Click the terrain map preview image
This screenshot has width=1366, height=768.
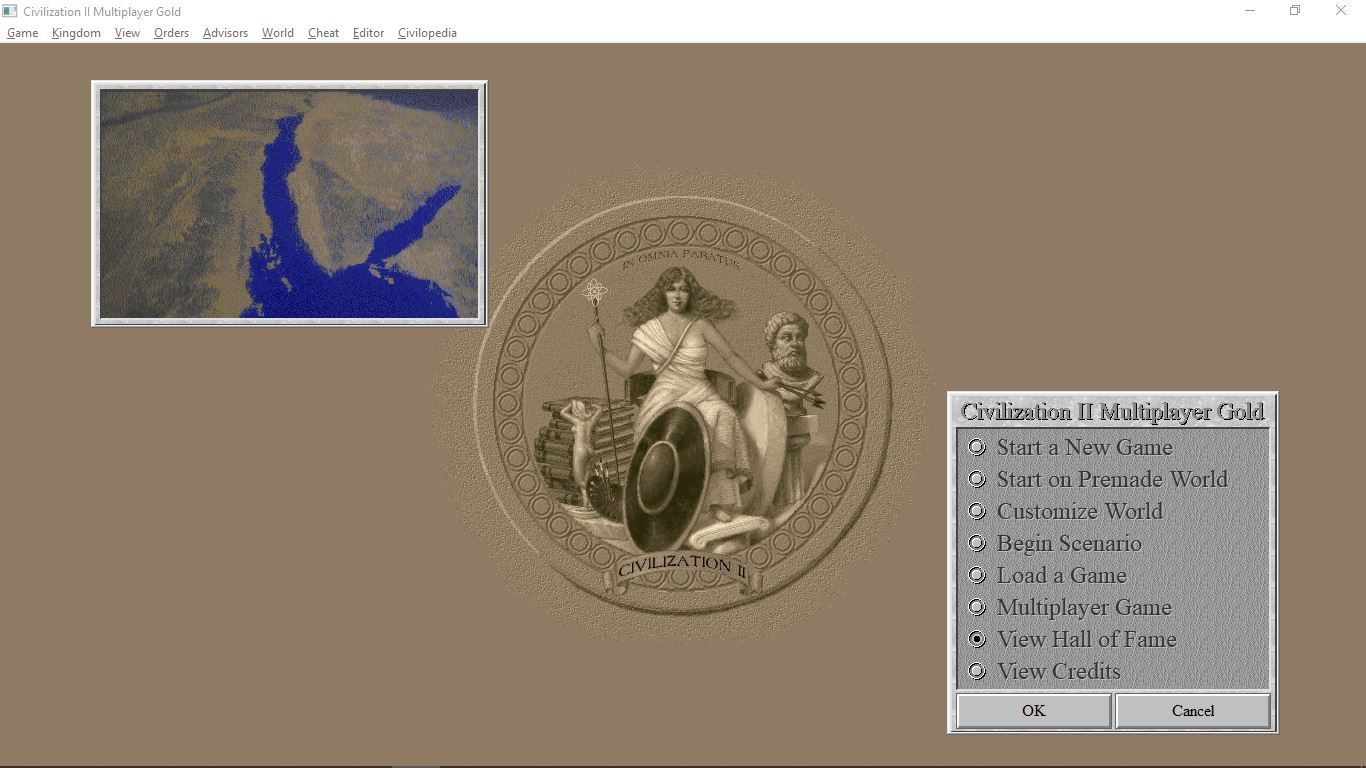coord(289,203)
